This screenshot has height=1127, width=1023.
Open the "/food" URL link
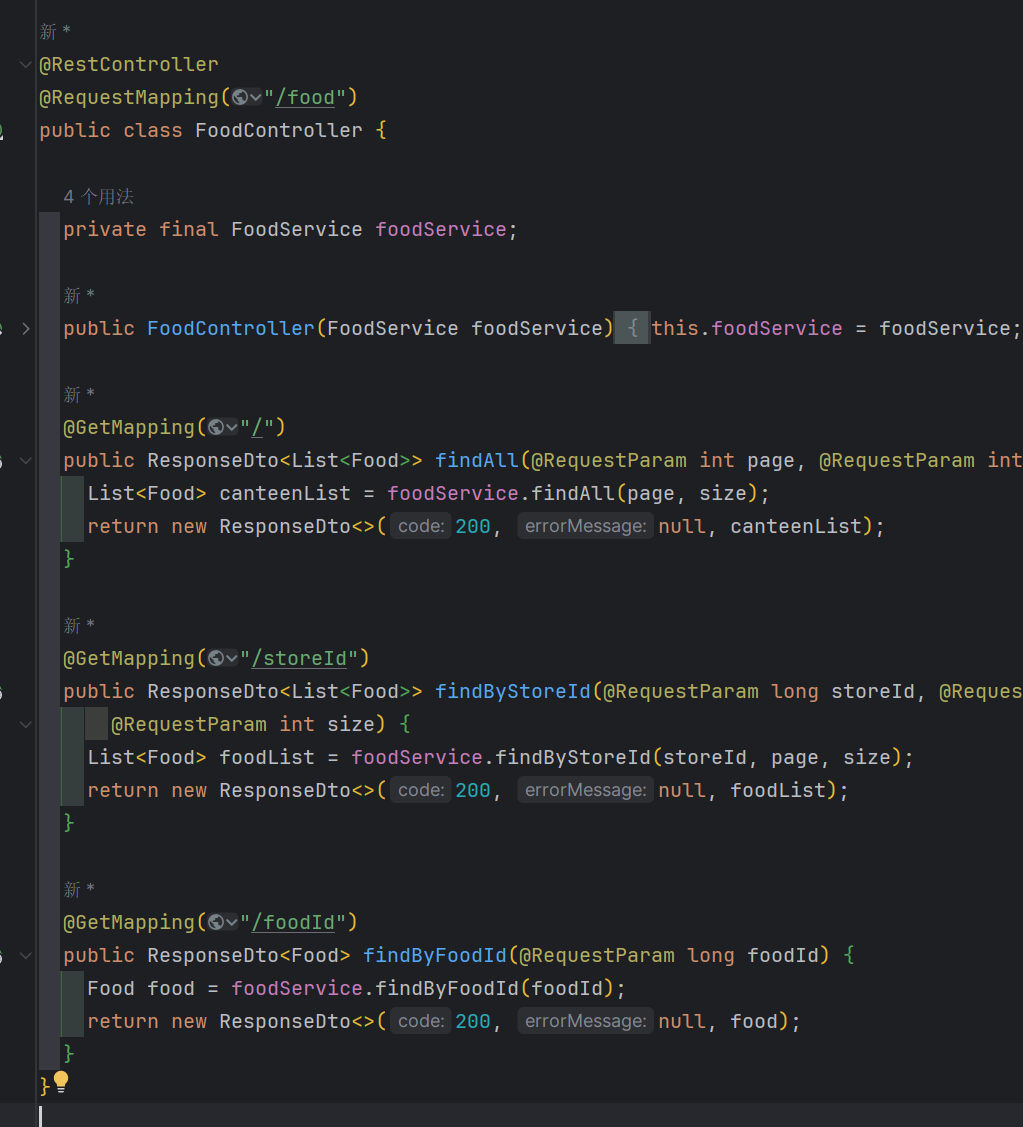(306, 98)
